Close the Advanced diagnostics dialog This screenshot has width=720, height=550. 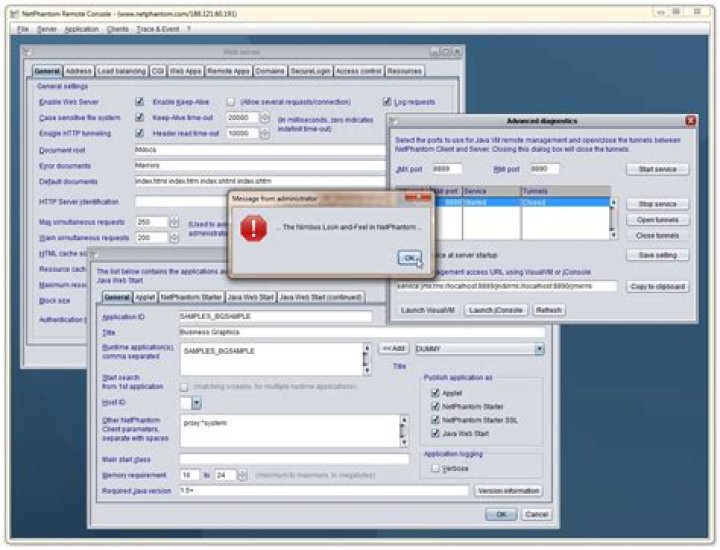[x=690, y=121]
